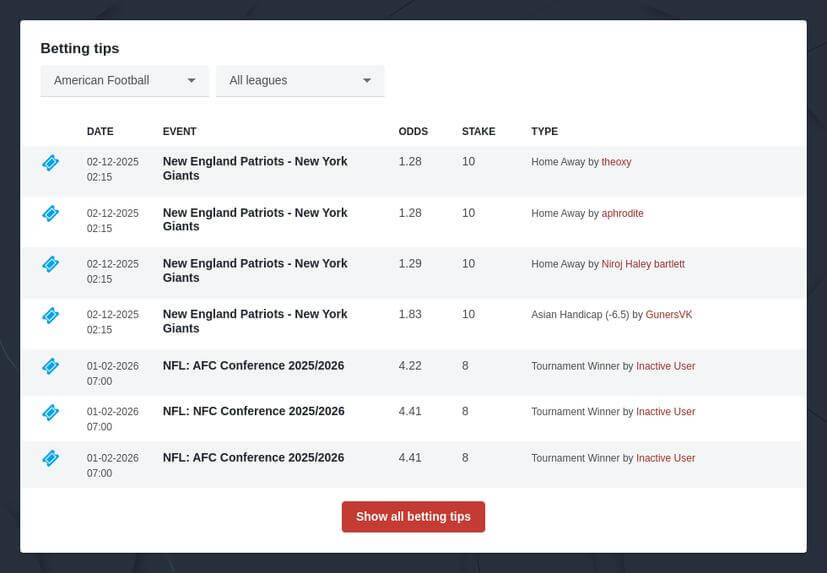Click the odds value 4.41 in NFC row

coord(410,411)
